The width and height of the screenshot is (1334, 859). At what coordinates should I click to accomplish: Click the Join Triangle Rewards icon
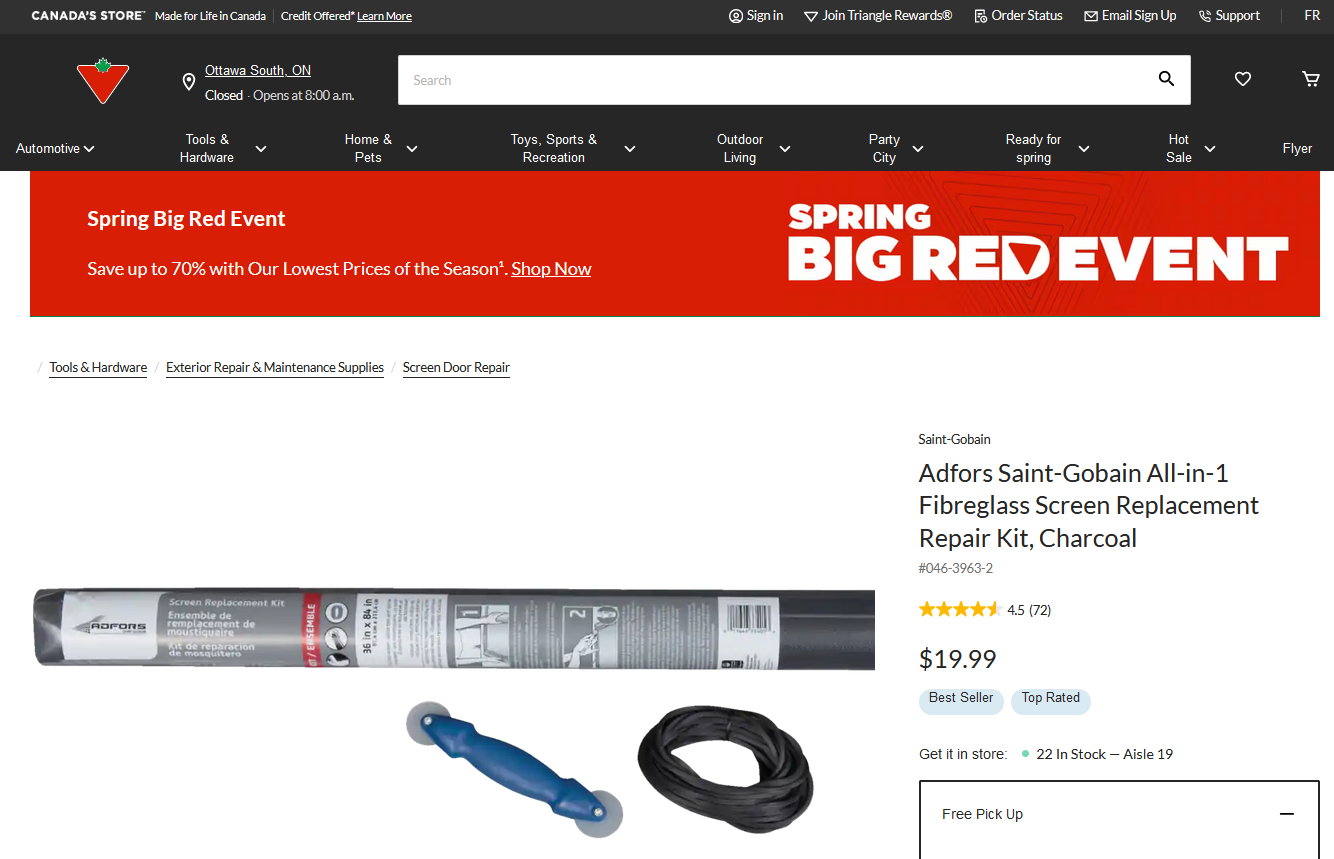click(811, 16)
